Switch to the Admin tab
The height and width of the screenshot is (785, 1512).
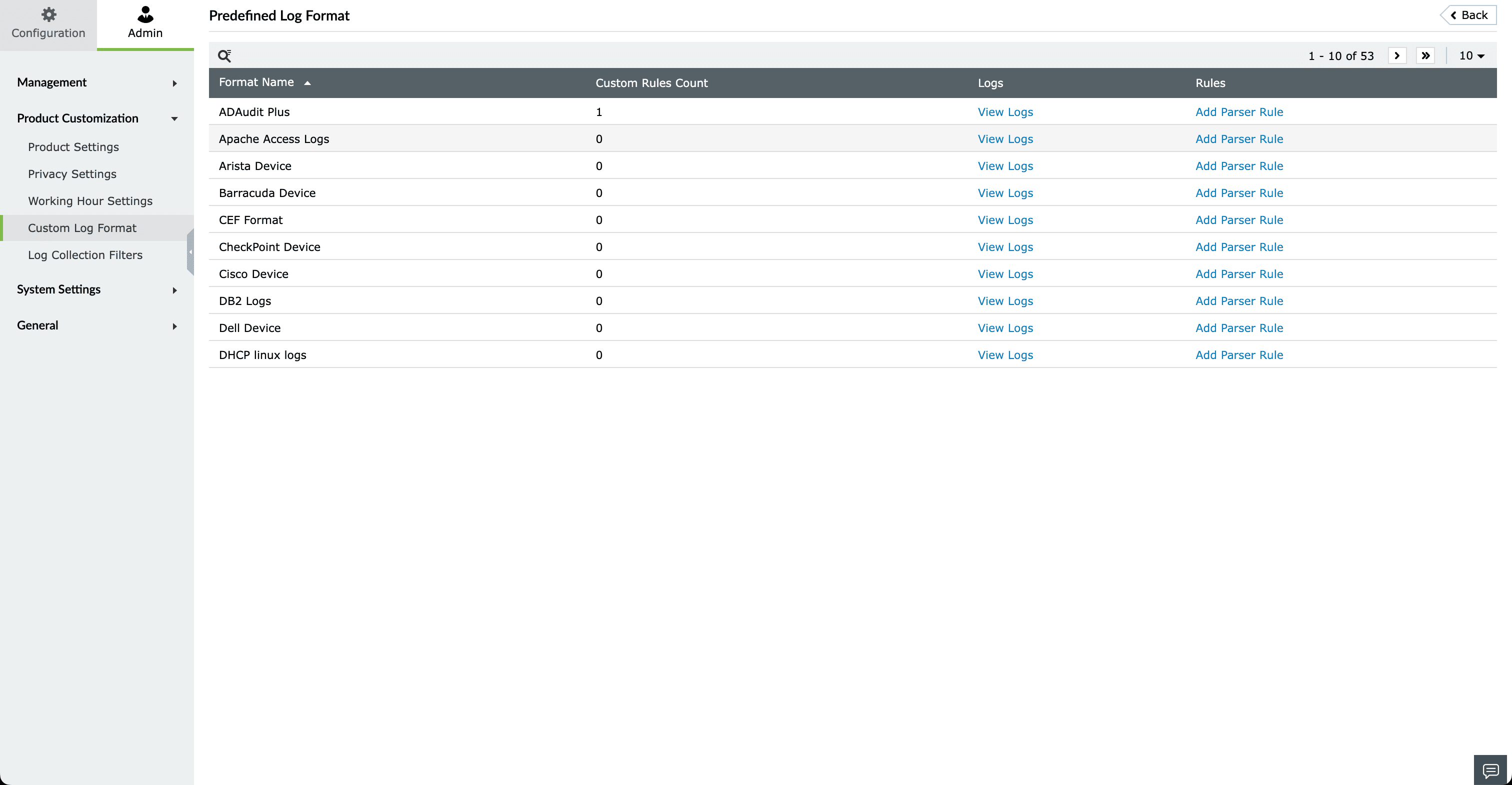pos(145,23)
